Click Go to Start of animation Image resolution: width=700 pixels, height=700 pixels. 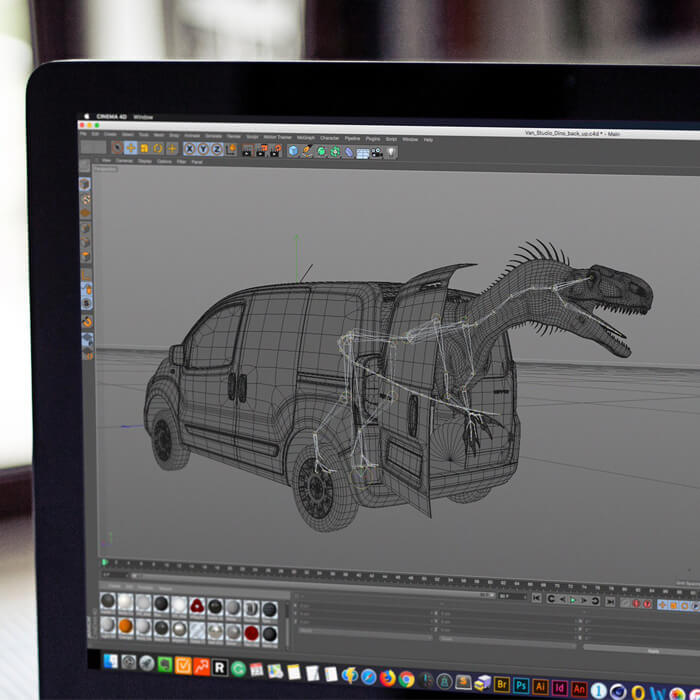point(537,598)
